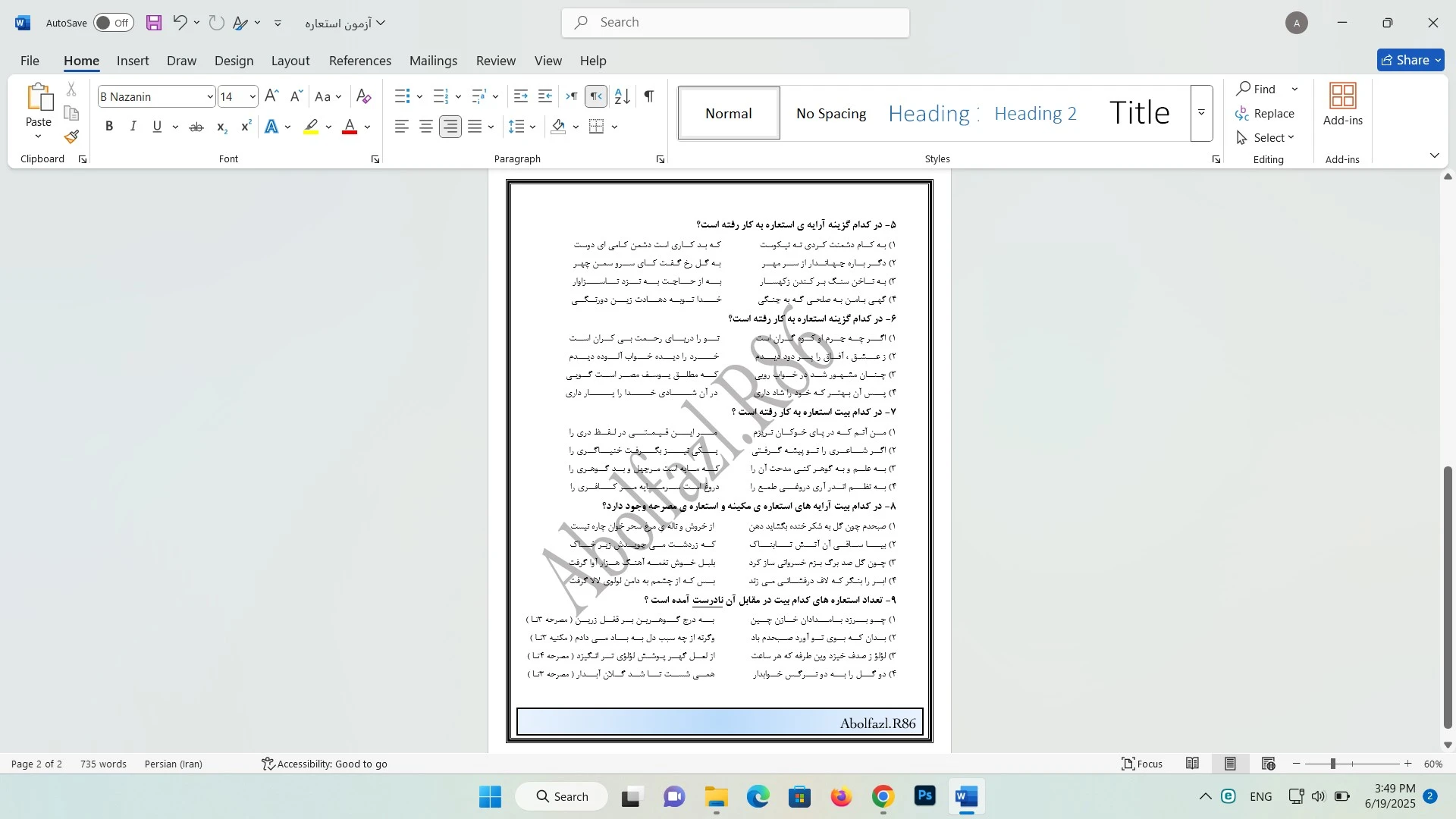The image size is (1456, 819).
Task: Open the font name dropdown for B Nazanin
Action: [210, 96]
